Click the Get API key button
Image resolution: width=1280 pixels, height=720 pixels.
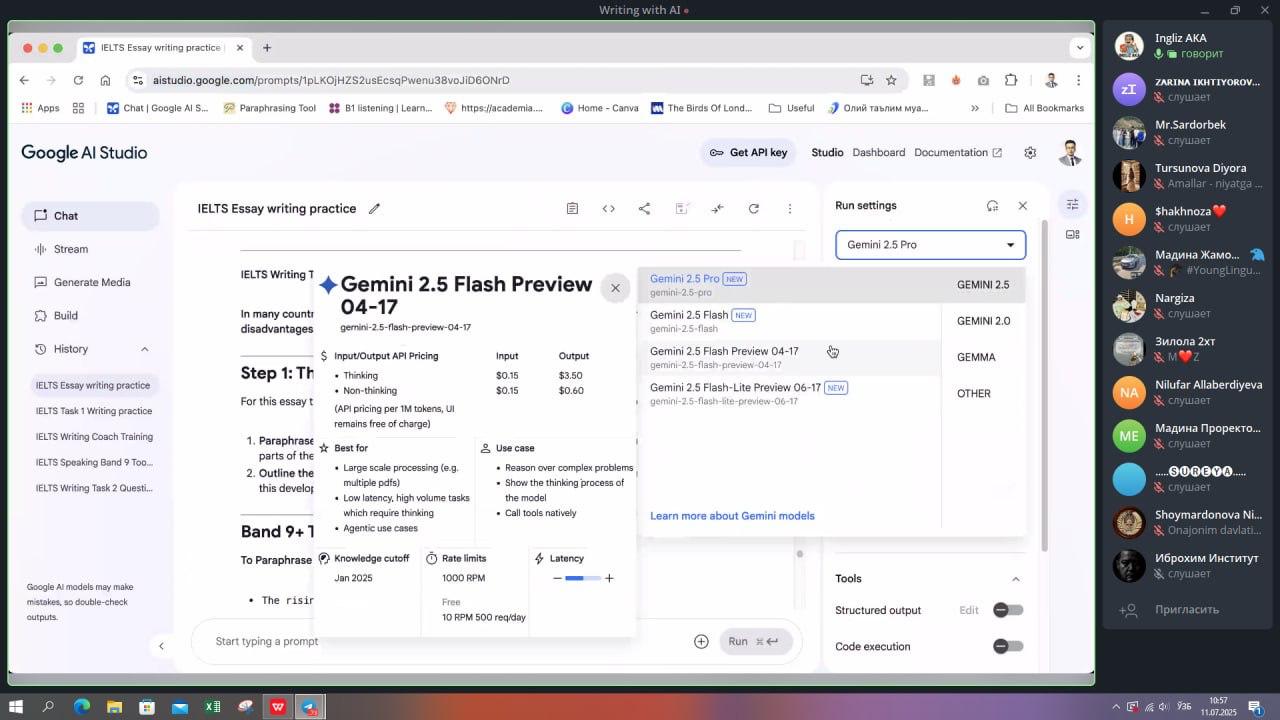(x=748, y=153)
